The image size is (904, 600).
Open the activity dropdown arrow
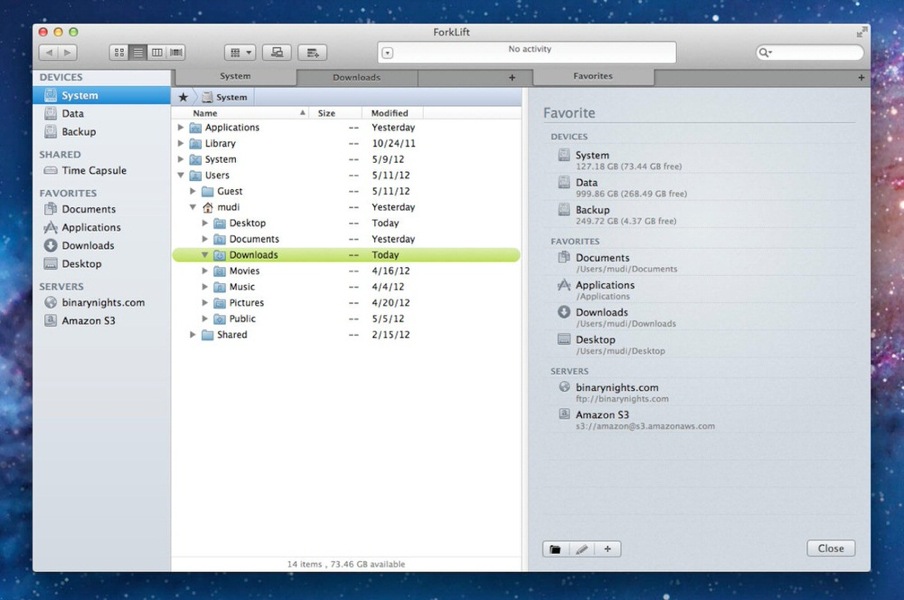pyautogui.click(x=387, y=53)
